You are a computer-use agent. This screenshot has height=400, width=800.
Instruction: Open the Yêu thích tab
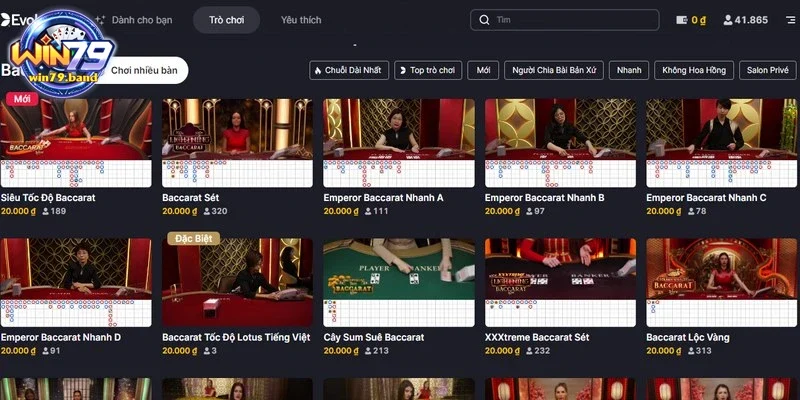(301, 20)
